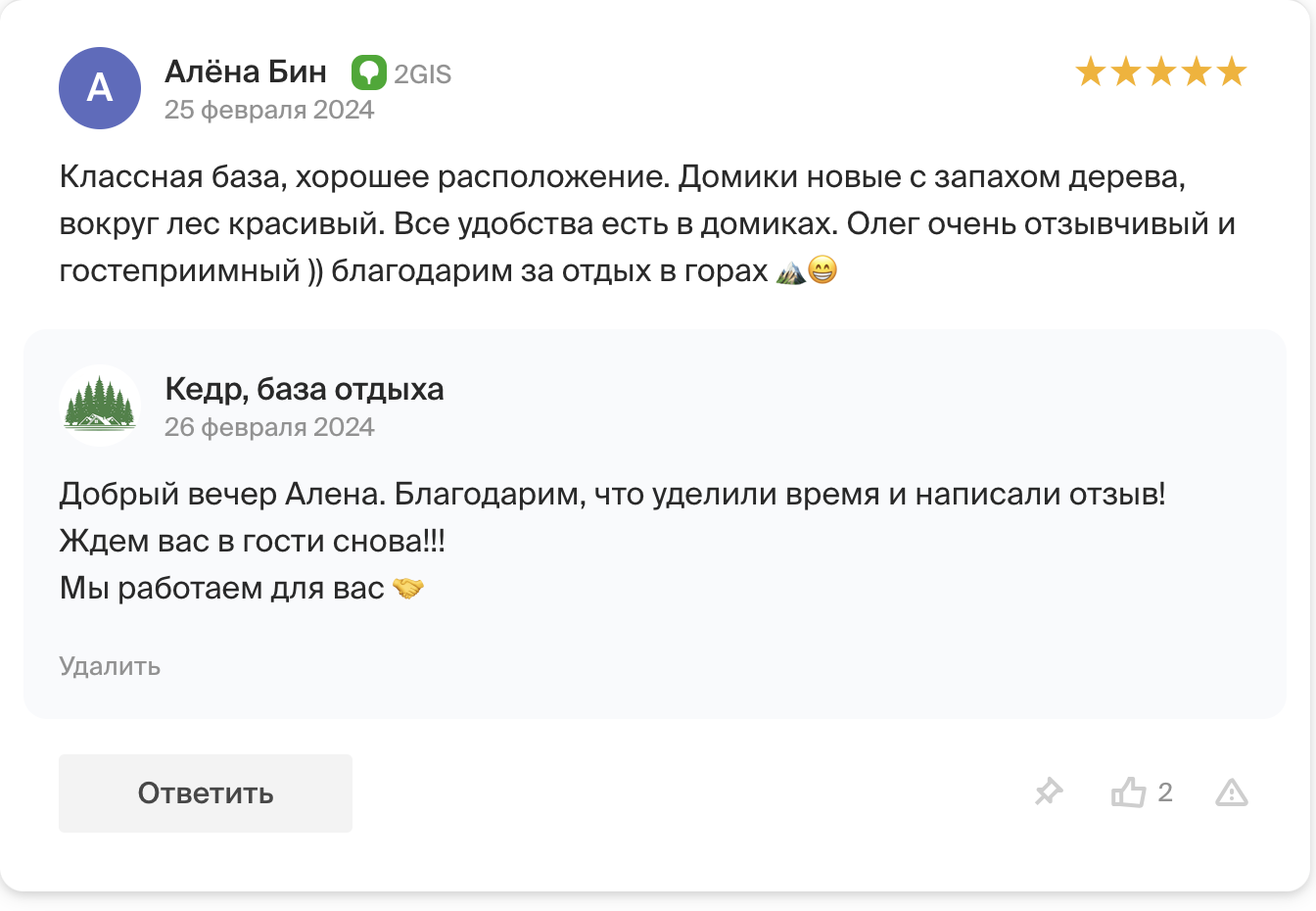This screenshot has width=1316, height=911.
Task: Like the review with thumbs-up icon
Action: (1128, 791)
